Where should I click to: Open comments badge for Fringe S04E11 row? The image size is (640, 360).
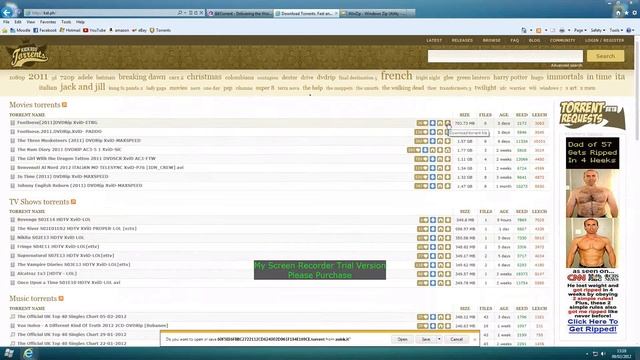(422, 247)
